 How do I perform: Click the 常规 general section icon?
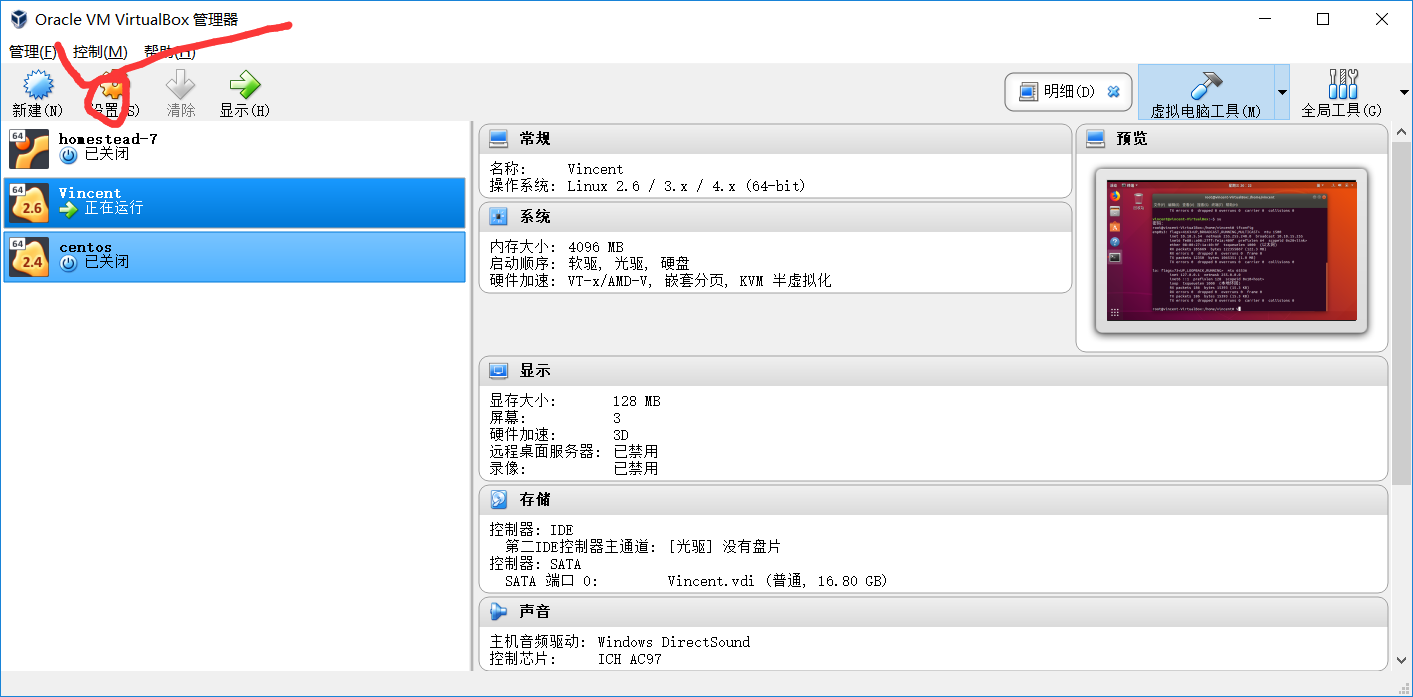click(x=499, y=138)
